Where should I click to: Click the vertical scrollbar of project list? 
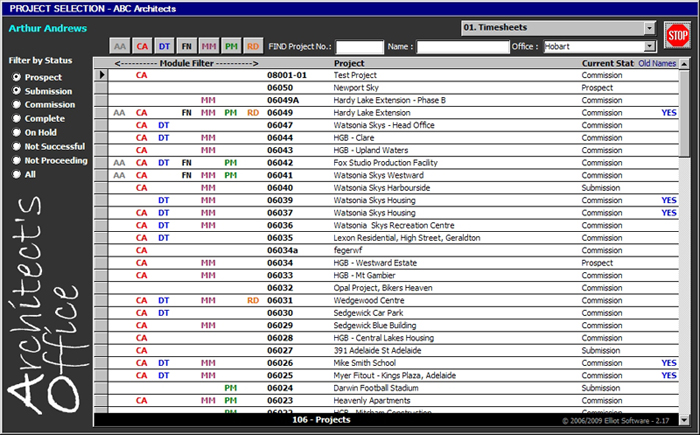(683, 240)
